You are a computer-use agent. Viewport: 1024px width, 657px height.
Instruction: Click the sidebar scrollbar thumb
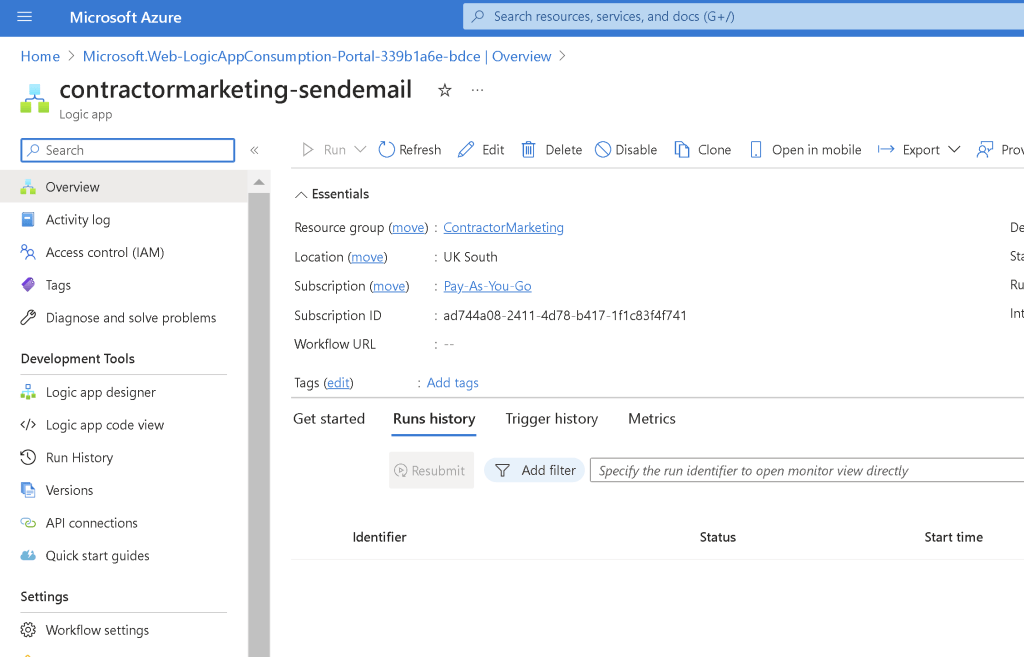click(x=259, y=425)
